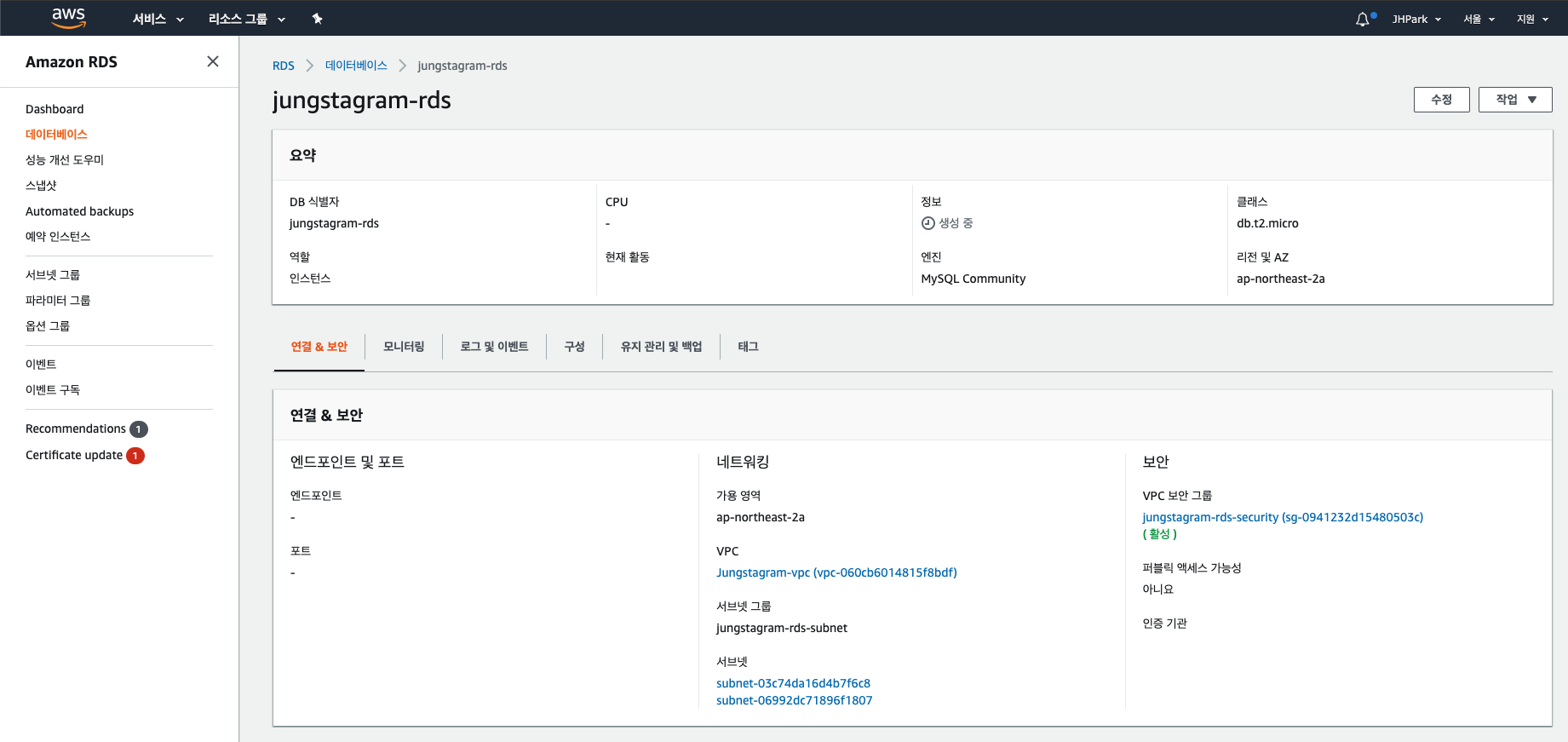
Task: Switch to the 태그 tab
Action: tap(749, 347)
